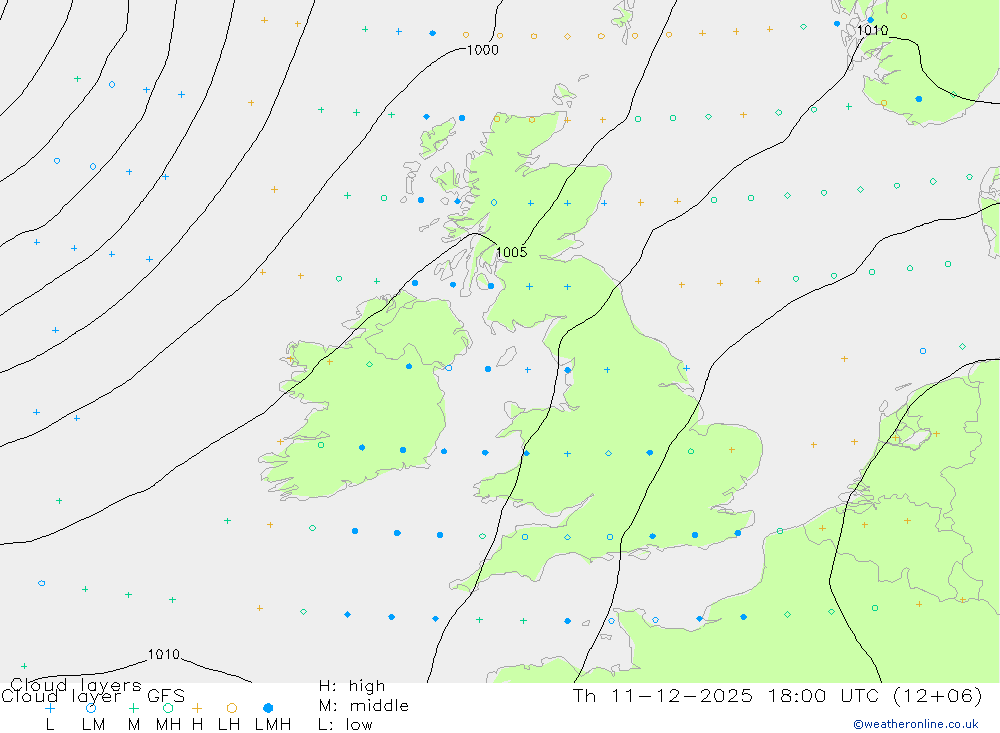Viewport: 1000px width, 733px height.
Task: Click the 'LH' legend label text
Action: 229,725
